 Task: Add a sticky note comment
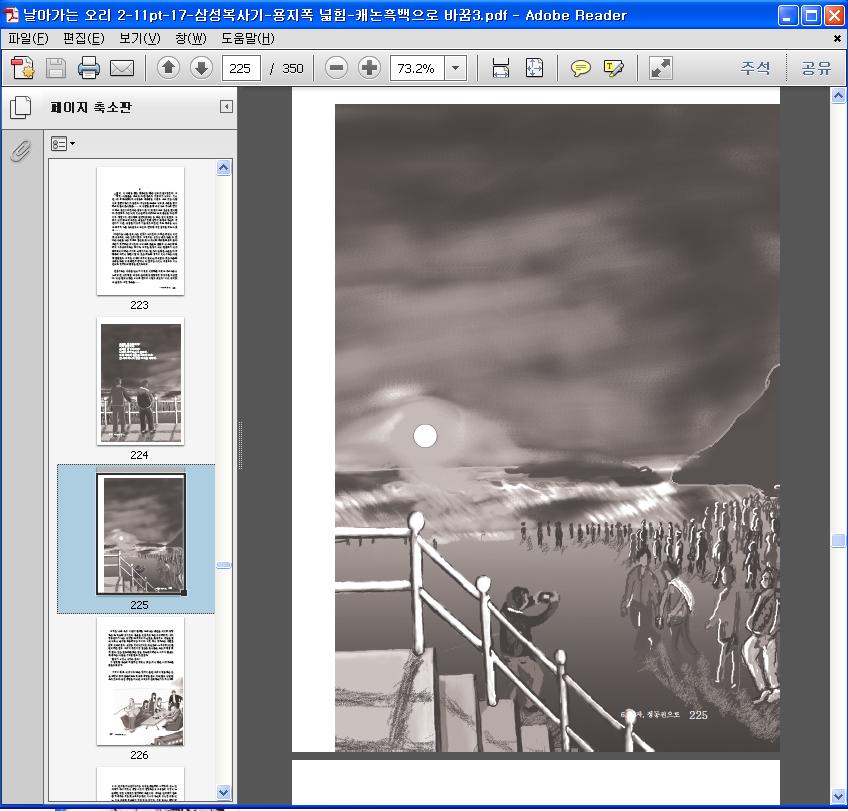(x=580, y=68)
